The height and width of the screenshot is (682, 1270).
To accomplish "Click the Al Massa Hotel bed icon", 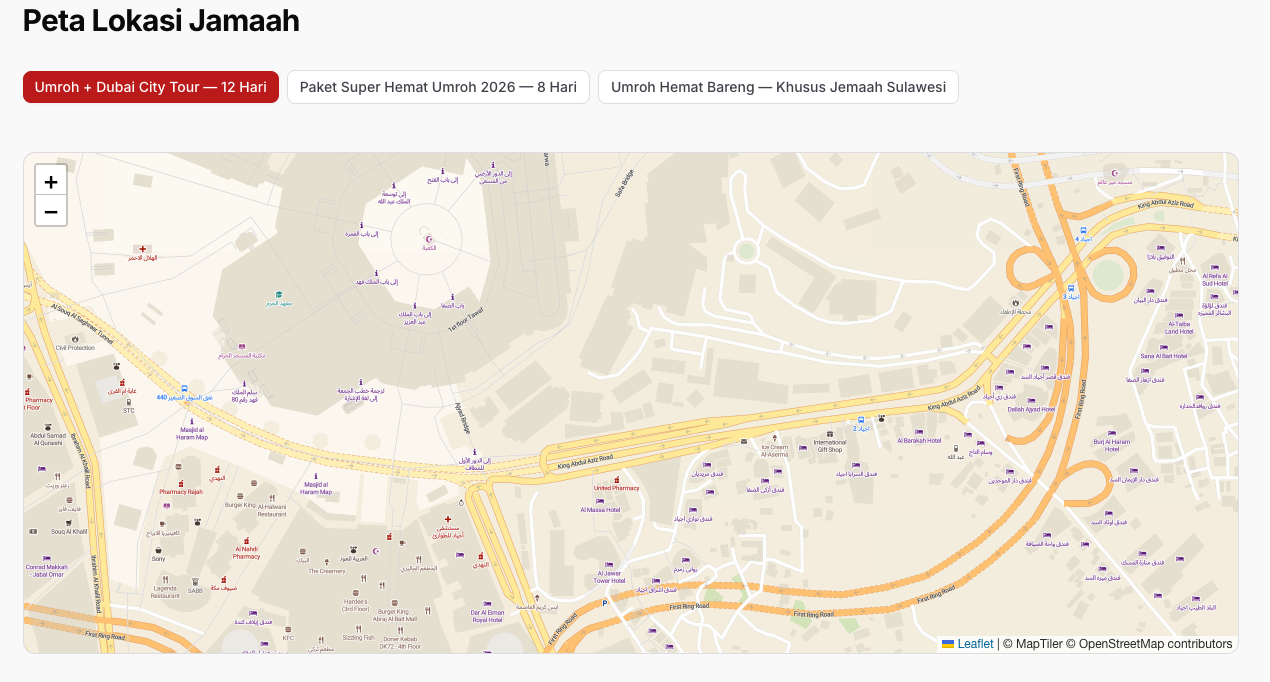I will point(600,500).
